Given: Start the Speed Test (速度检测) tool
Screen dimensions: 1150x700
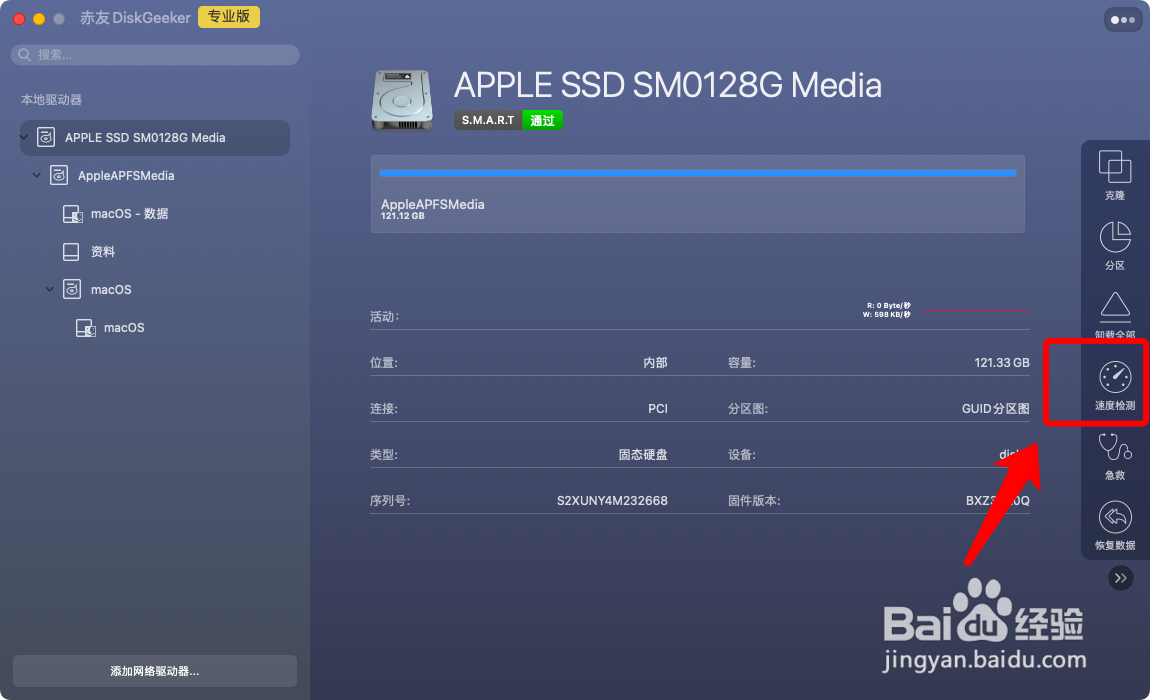Looking at the screenshot, I should pyautogui.click(x=1115, y=384).
